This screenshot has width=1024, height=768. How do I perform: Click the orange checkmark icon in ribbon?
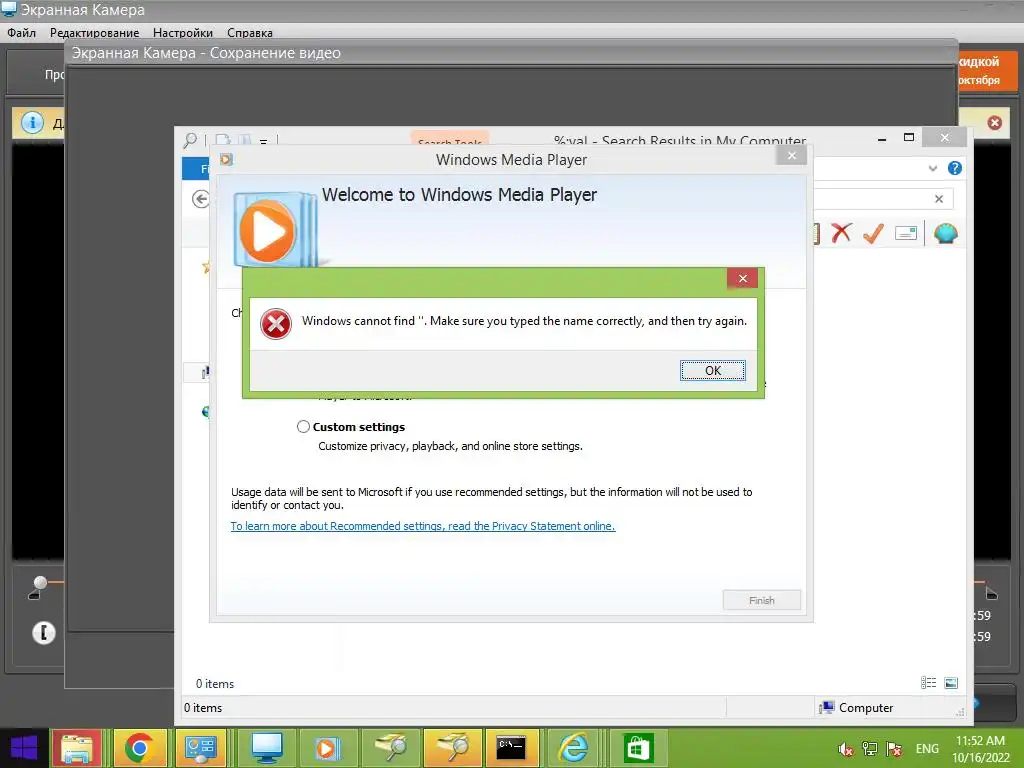[x=873, y=232]
